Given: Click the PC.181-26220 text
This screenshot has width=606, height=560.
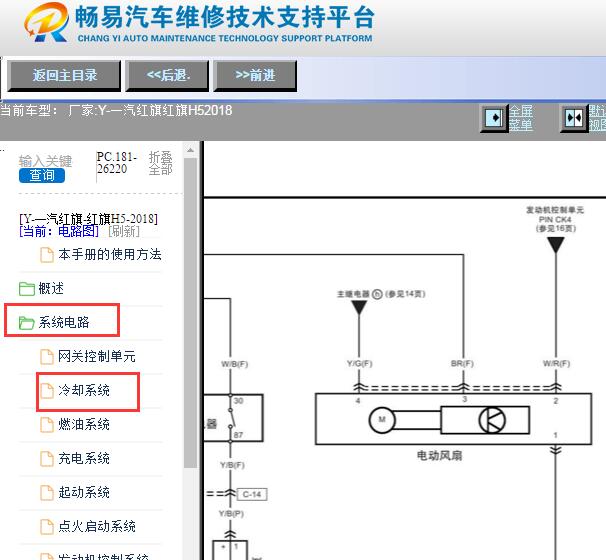Looking at the screenshot, I should tap(117, 163).
